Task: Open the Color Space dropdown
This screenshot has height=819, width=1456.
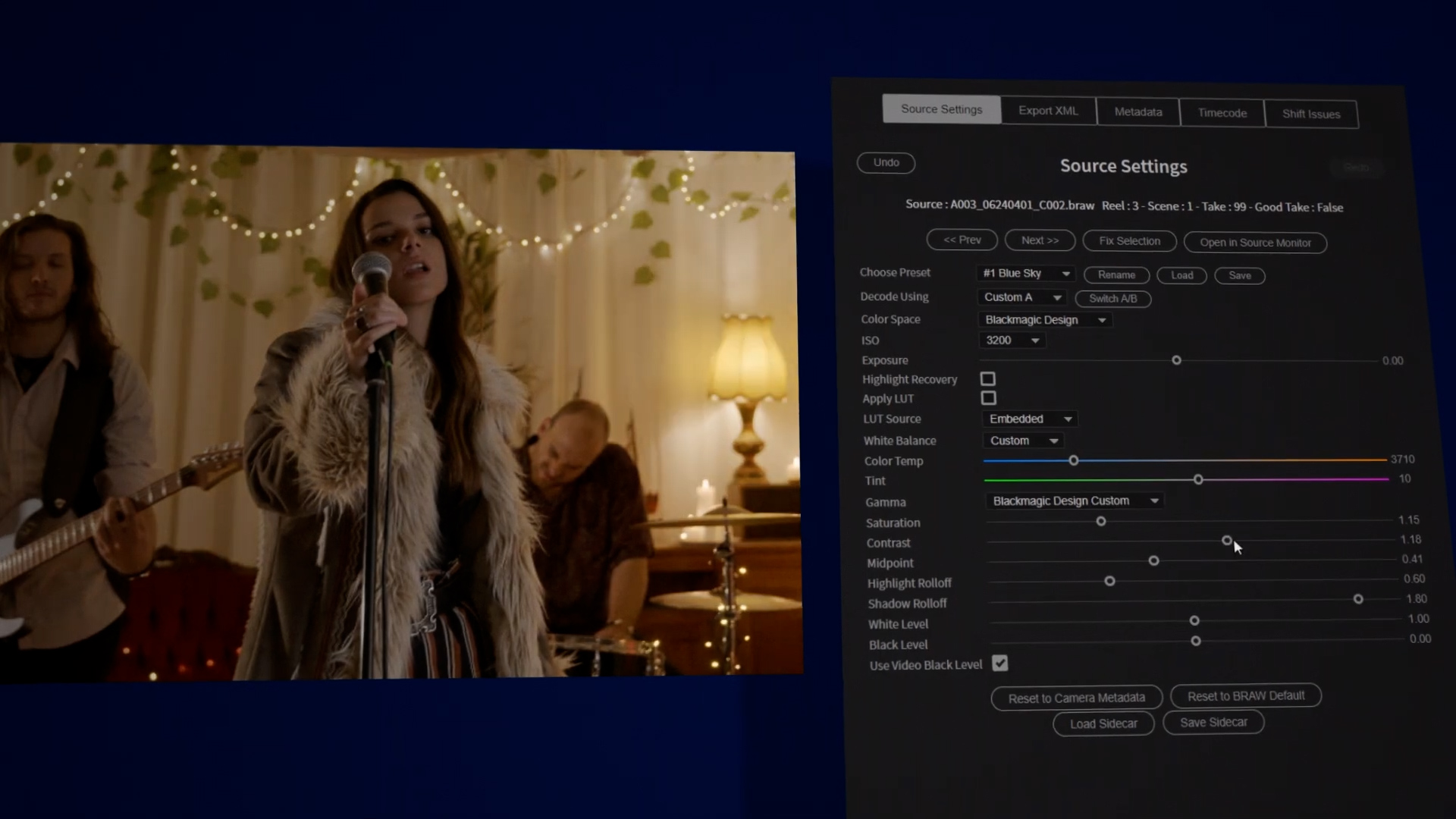Action: (1043, 319)
